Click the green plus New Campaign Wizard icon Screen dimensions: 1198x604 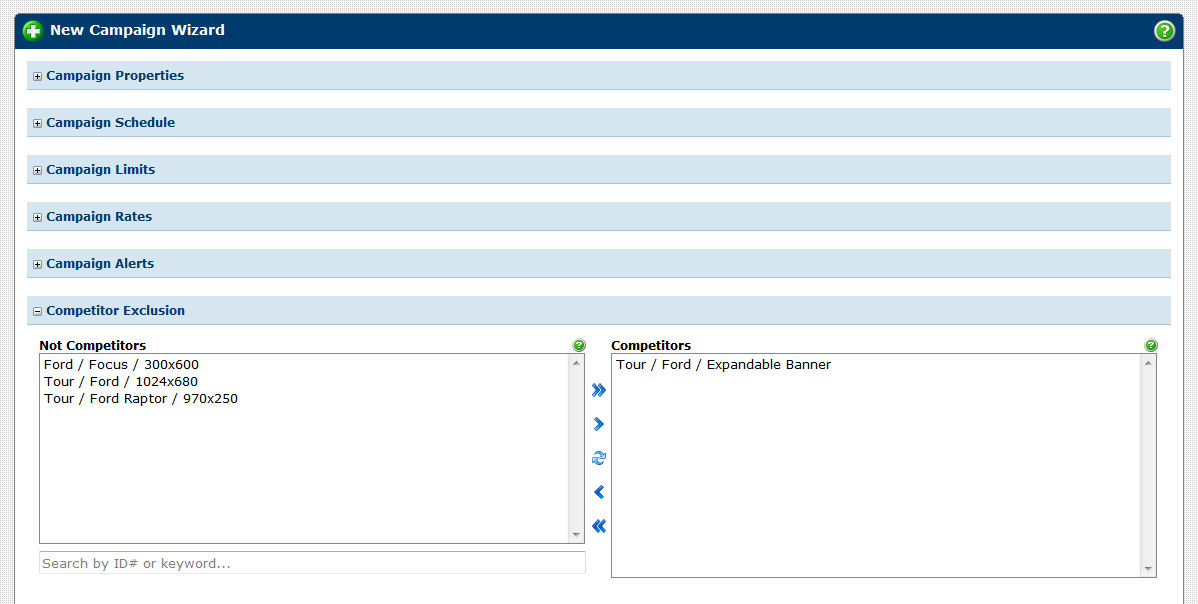(33, 31)
